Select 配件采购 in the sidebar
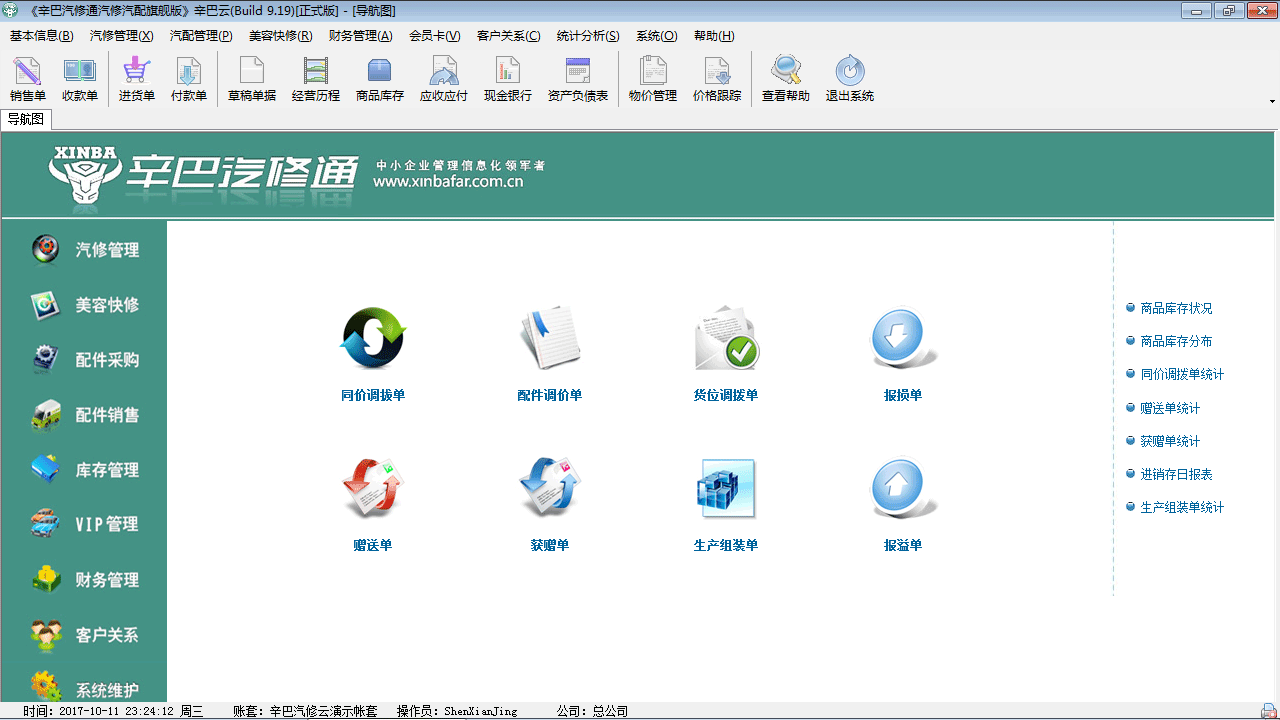Image resolution: width=1280 pixels, height=720 pixels. tap(84, 360)
